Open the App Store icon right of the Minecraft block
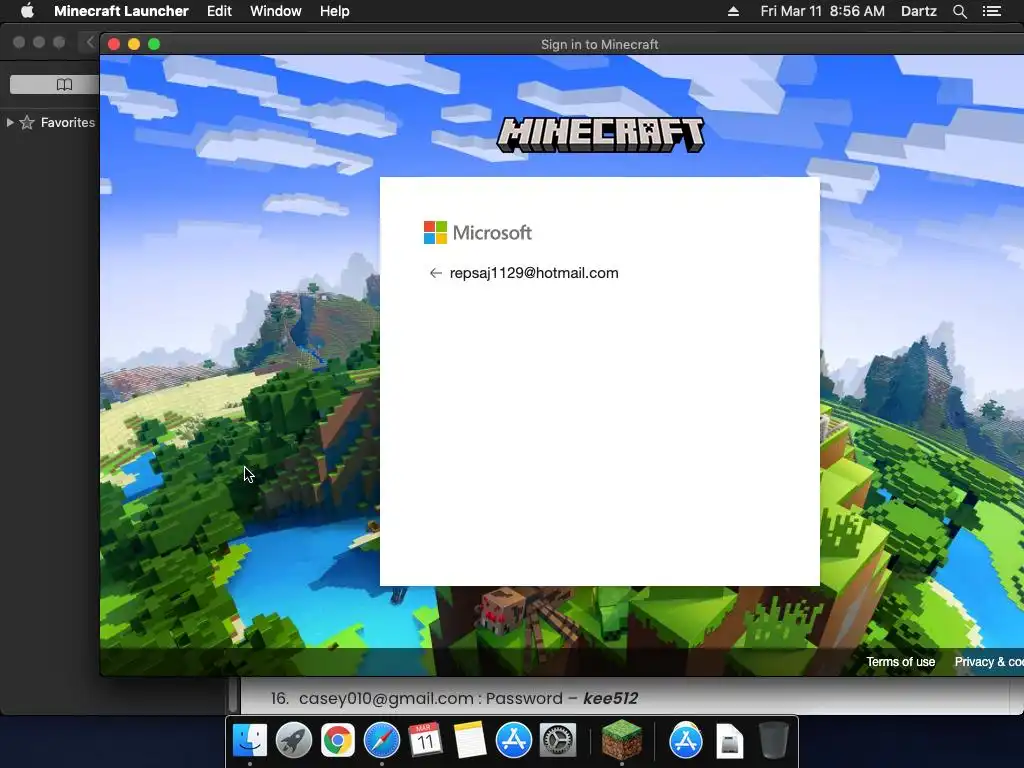 [x=686, y=741]
